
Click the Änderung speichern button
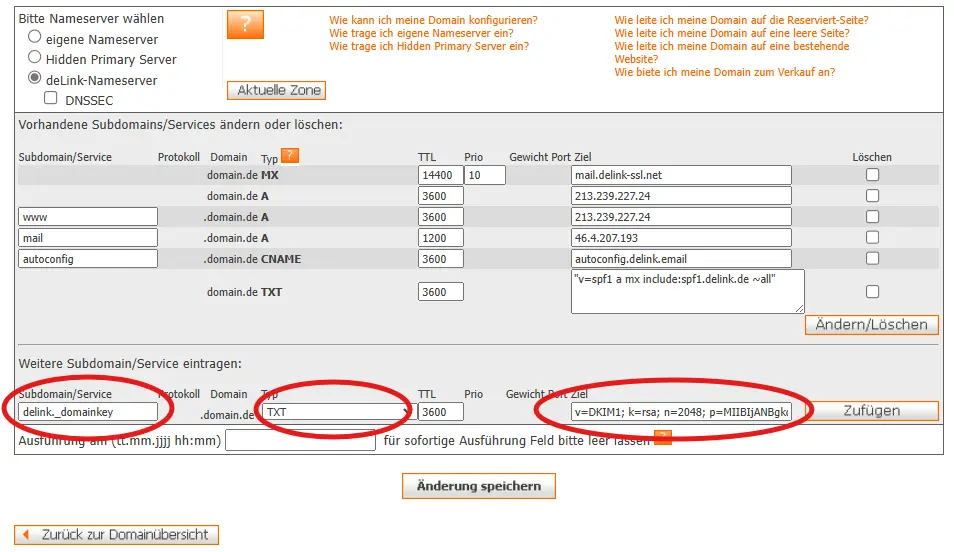coord(478,486)
